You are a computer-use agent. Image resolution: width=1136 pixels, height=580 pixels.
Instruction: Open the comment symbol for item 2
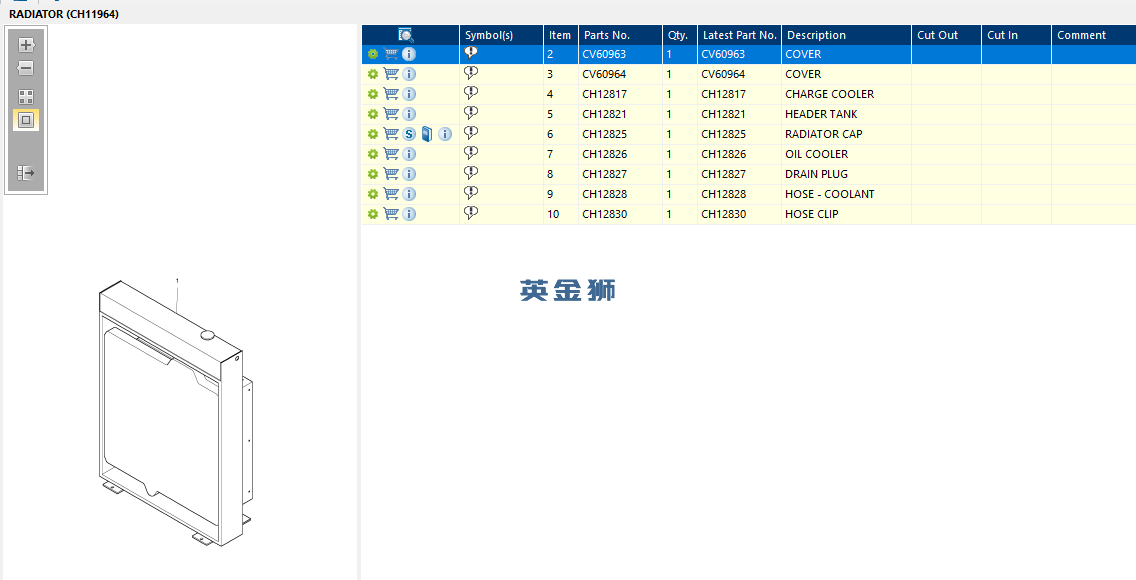click(x=471, y=53)
